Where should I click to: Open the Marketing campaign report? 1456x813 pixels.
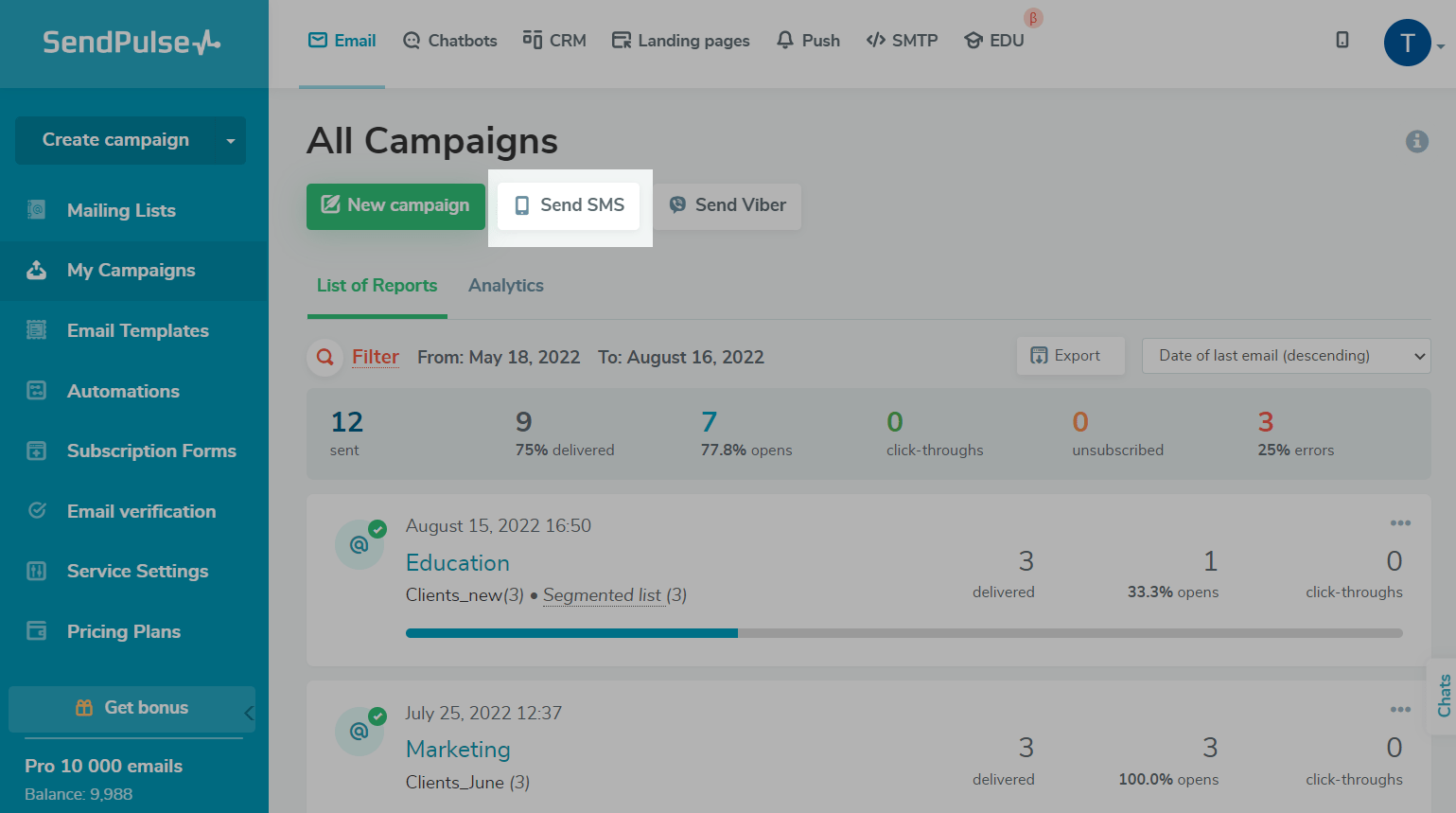pos(458,750)
